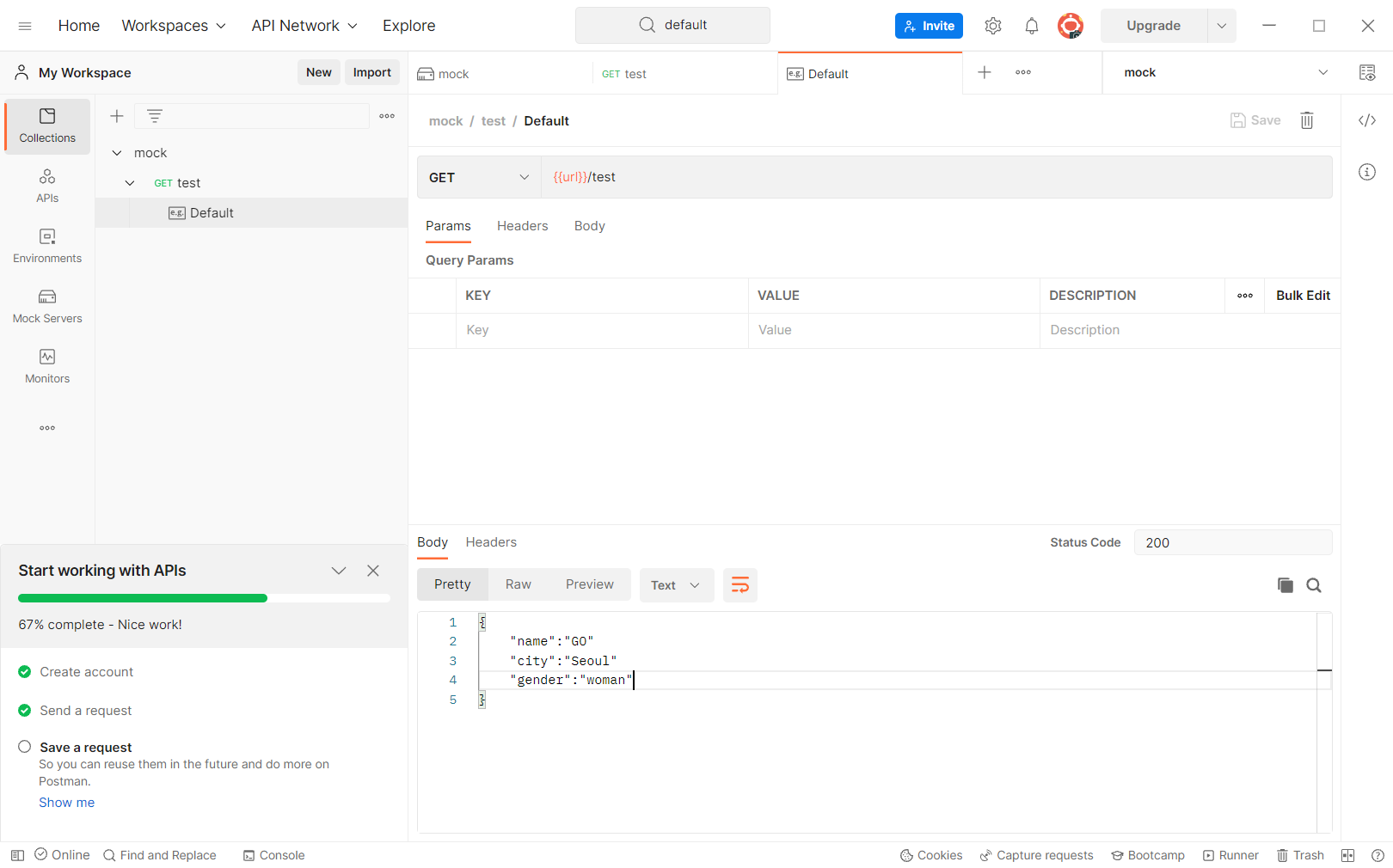Viewport: 1393px width, 868px height.
Task: Search inside response body
Action: 1314,585
